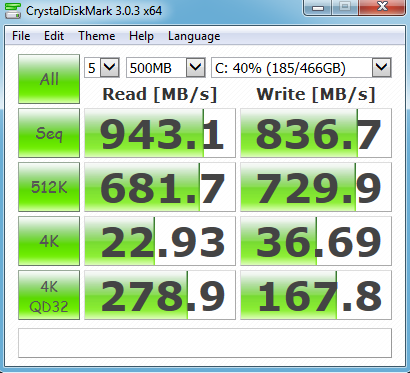410x373 pixels.
Task: Click the Seq read result 943.1
Action: click(160, 133)
